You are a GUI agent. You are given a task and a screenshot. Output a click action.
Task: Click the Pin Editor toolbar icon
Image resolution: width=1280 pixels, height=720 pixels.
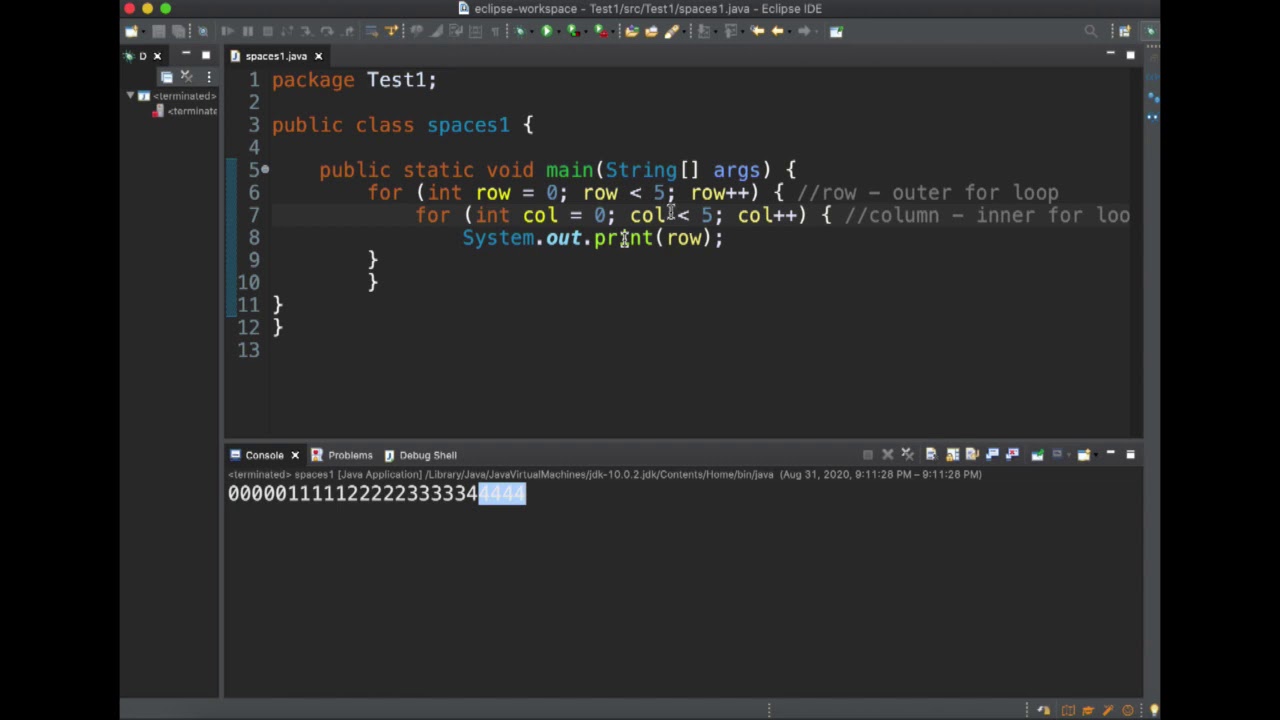coord(837,31)
